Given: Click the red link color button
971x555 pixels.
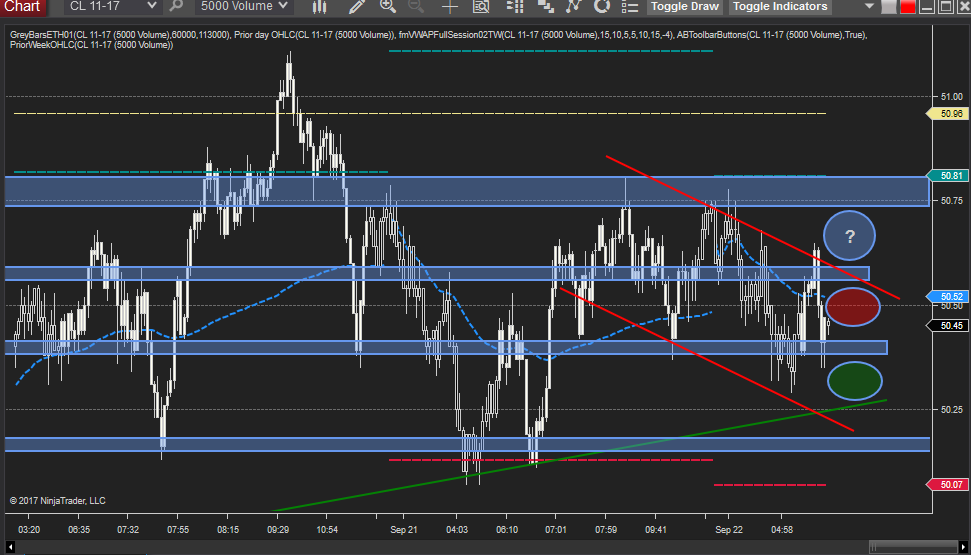Looking at the screenshot, I should 908,7.
